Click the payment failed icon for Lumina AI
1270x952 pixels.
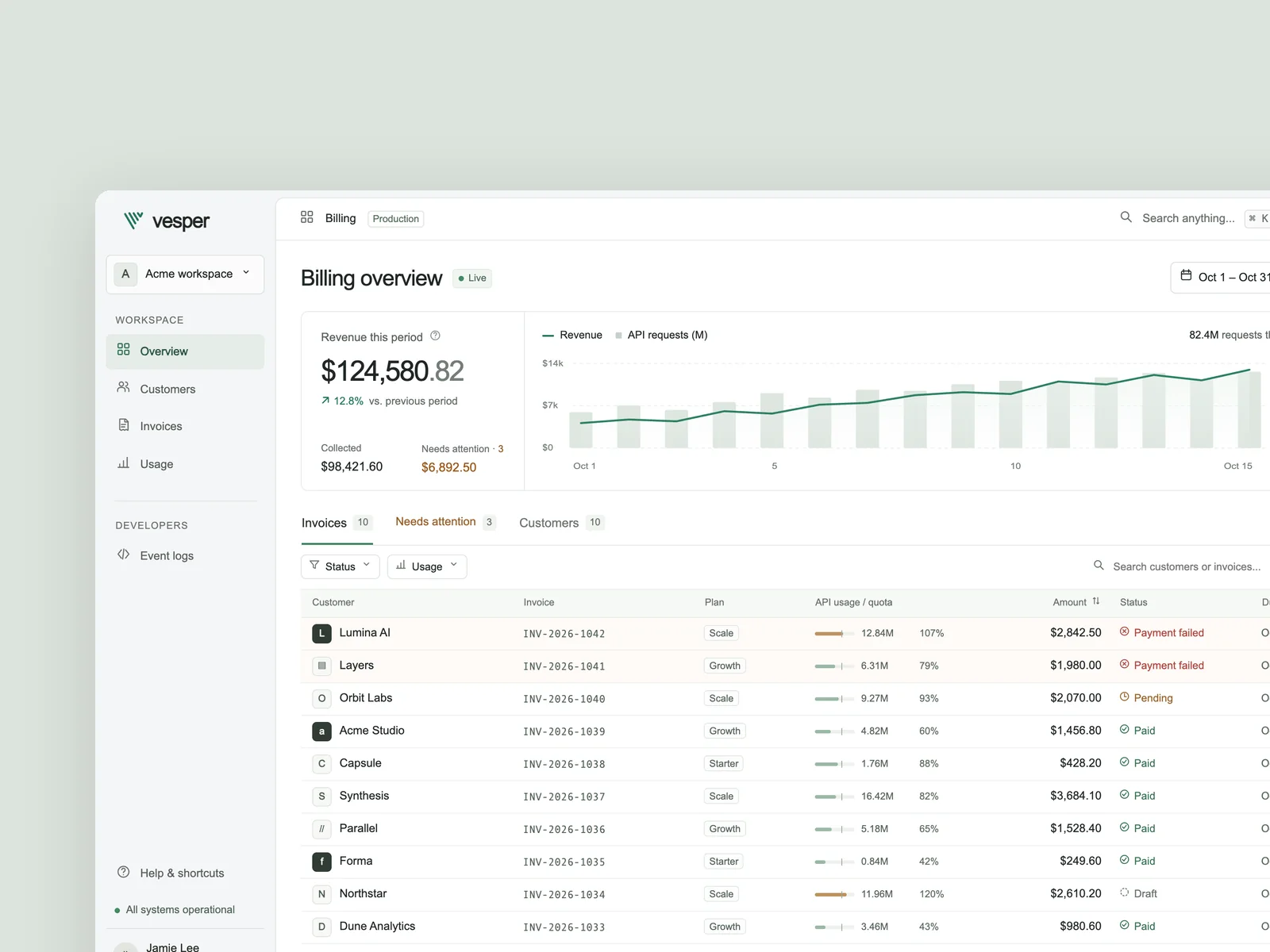(x=1124, y=632)
